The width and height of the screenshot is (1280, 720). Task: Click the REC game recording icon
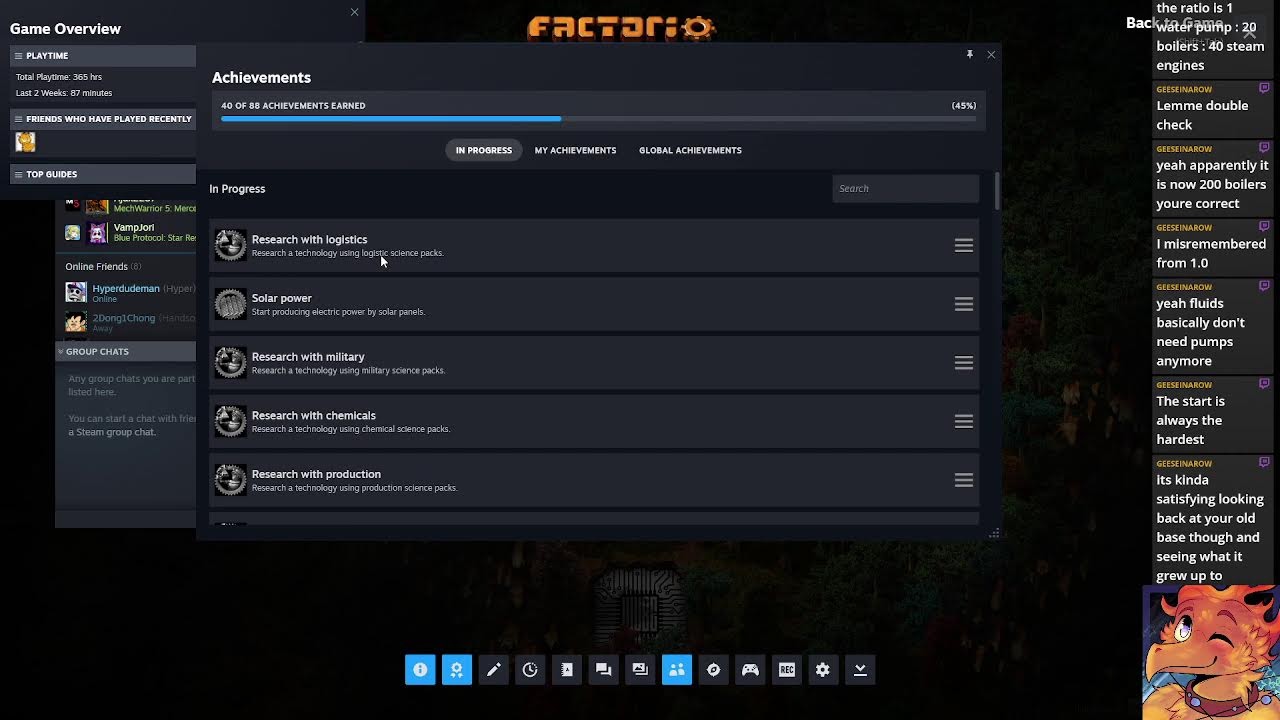click(x=787, y=670)
